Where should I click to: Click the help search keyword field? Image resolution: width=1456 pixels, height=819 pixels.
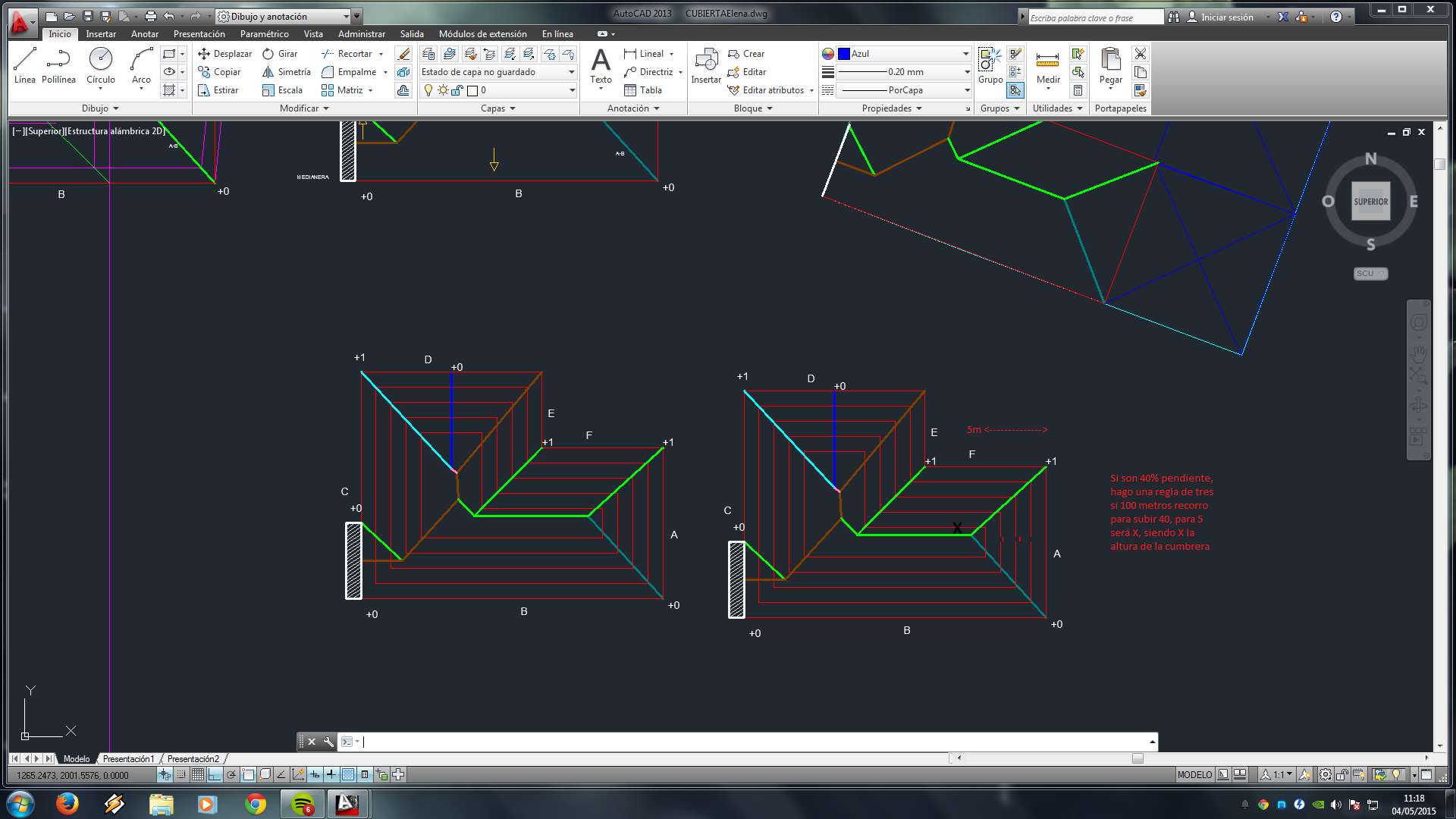pyautogui.click(x=1095, y=17)
